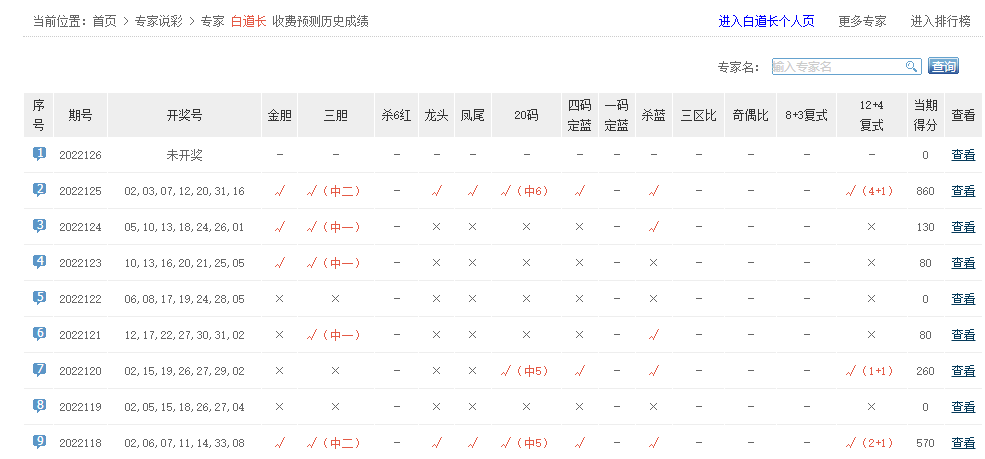
Task: Click expert name 白道长 in breadcrumb
Action: pos(248,21)
